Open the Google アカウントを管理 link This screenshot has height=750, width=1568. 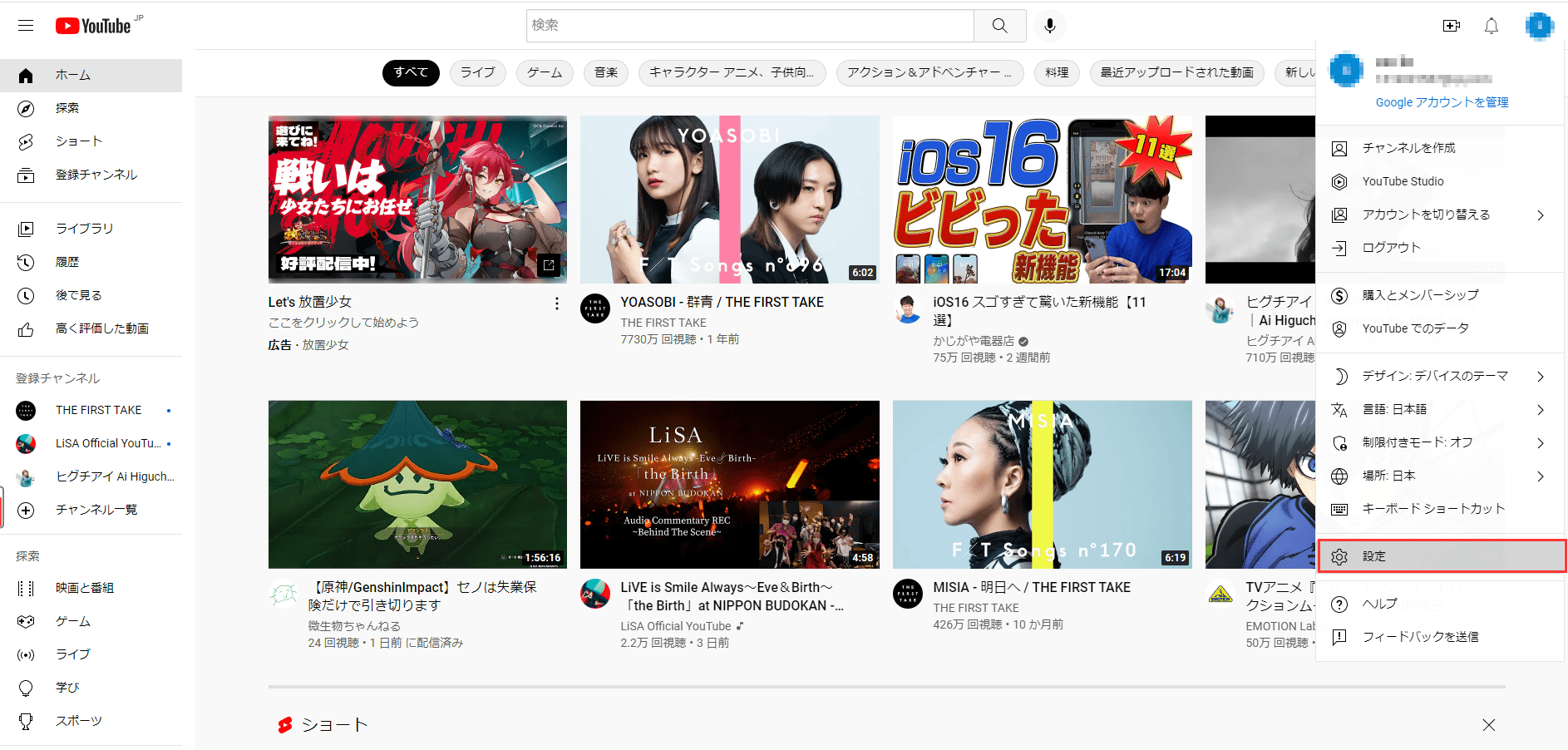pos(1441,101)
